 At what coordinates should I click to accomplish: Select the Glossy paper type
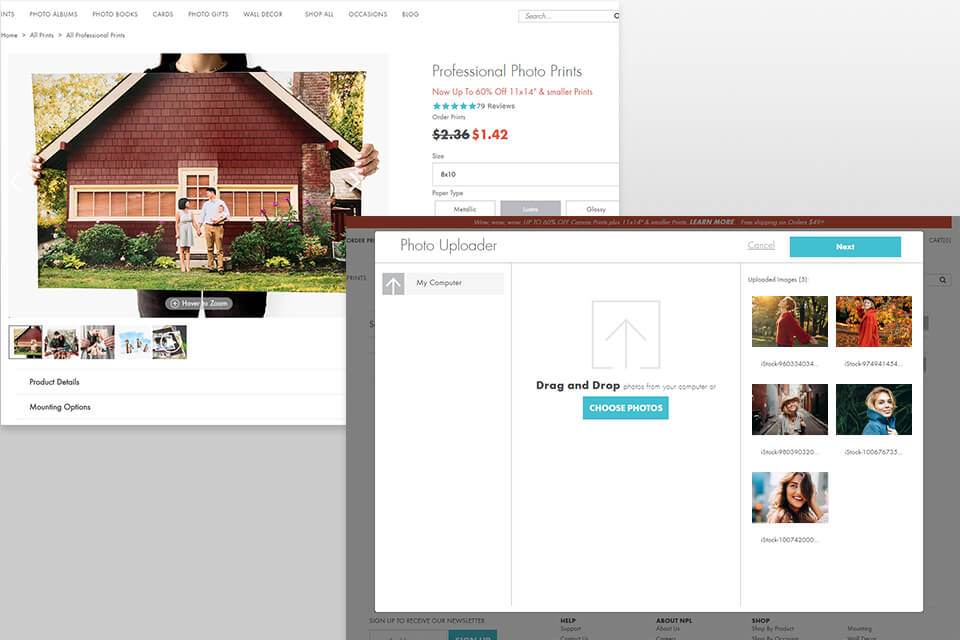[x=595, y=208]
